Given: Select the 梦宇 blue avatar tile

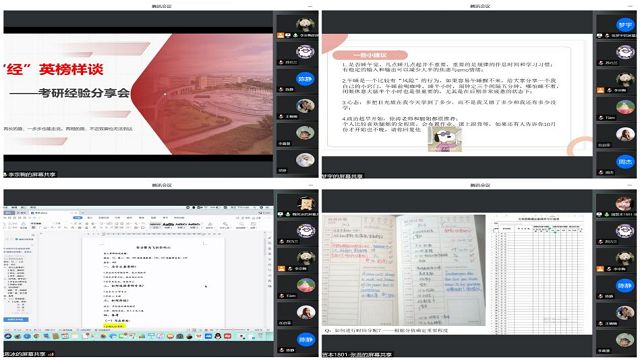Looking at the screenshot, I should pos(625,25).
